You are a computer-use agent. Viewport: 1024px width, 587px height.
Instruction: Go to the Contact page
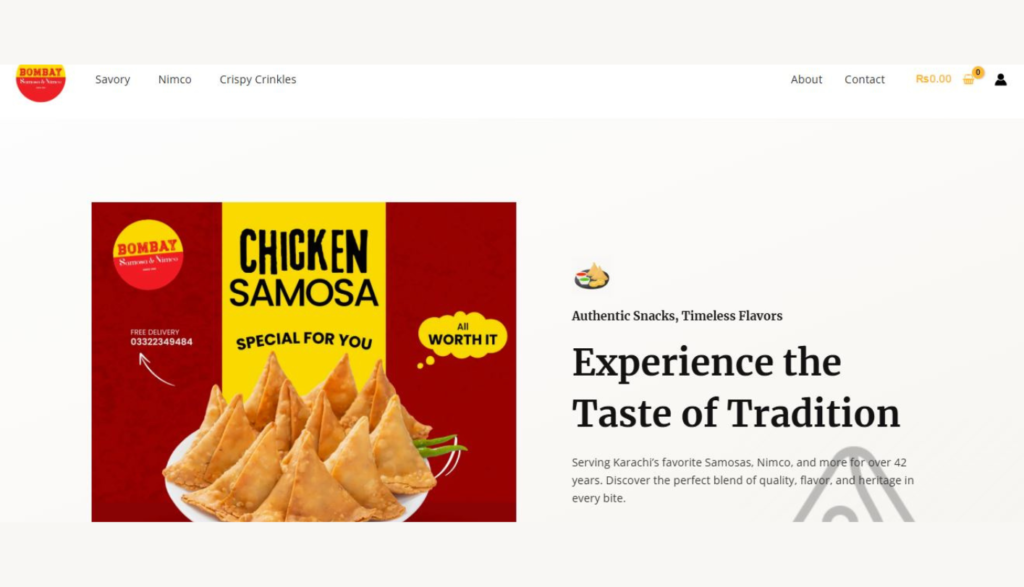coord(864,79)
